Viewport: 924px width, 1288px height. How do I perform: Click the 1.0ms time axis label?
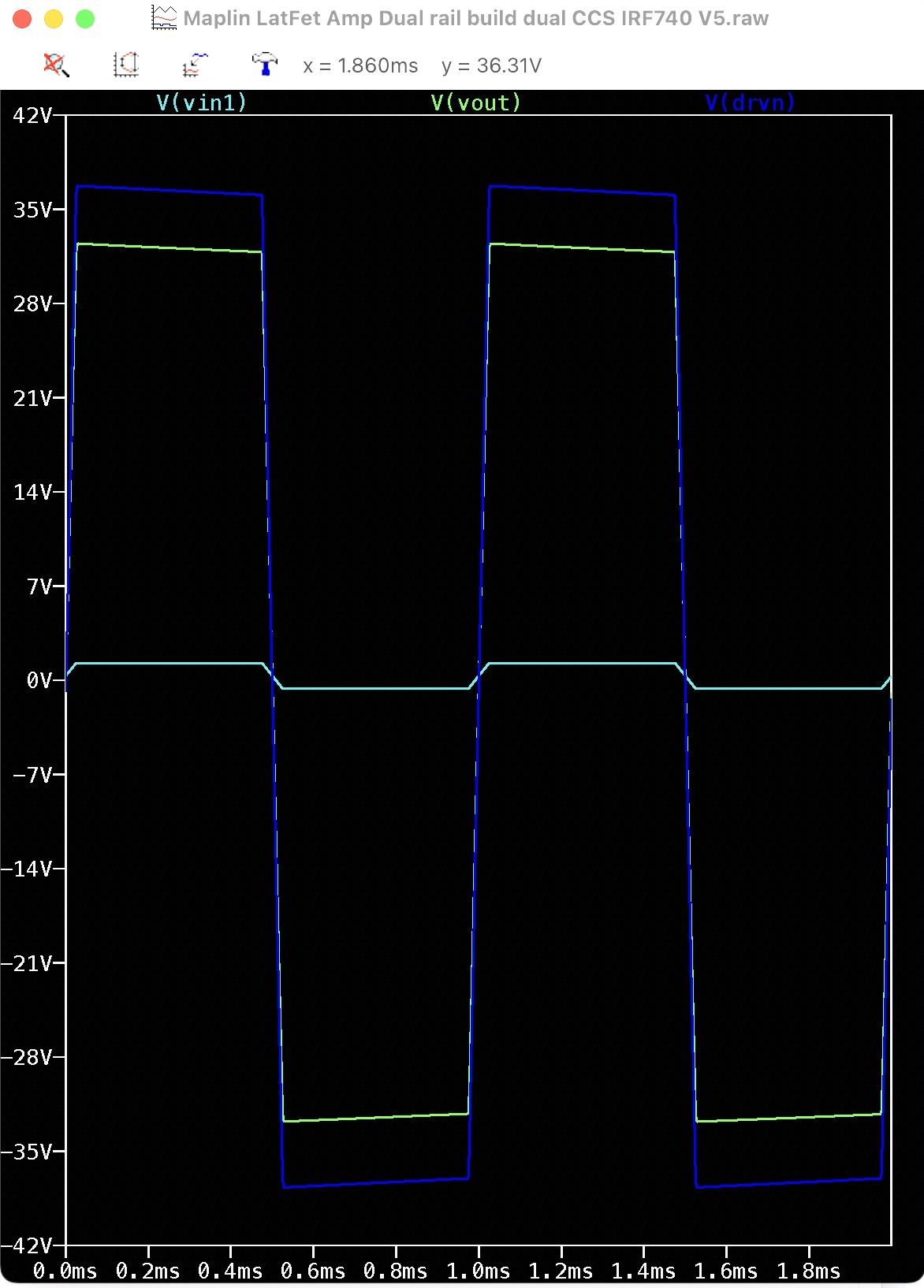pyautogui.click(x=479, y=1271)
